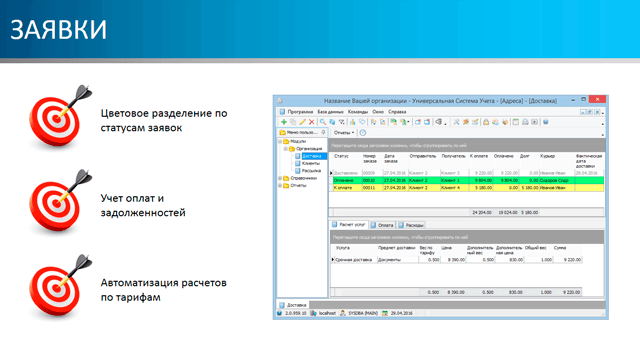640x360 pixels.
Task: Click the magnifying glass Search icon
Action: pos(322,122)
